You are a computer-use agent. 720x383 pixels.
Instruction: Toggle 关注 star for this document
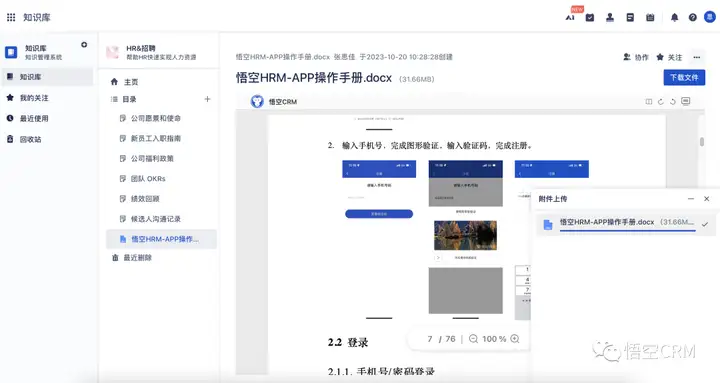669,57
